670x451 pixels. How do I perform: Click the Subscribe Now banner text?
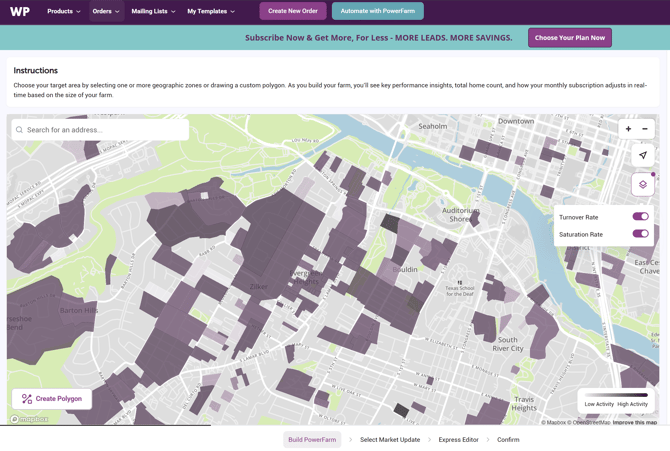coord(379,38)
